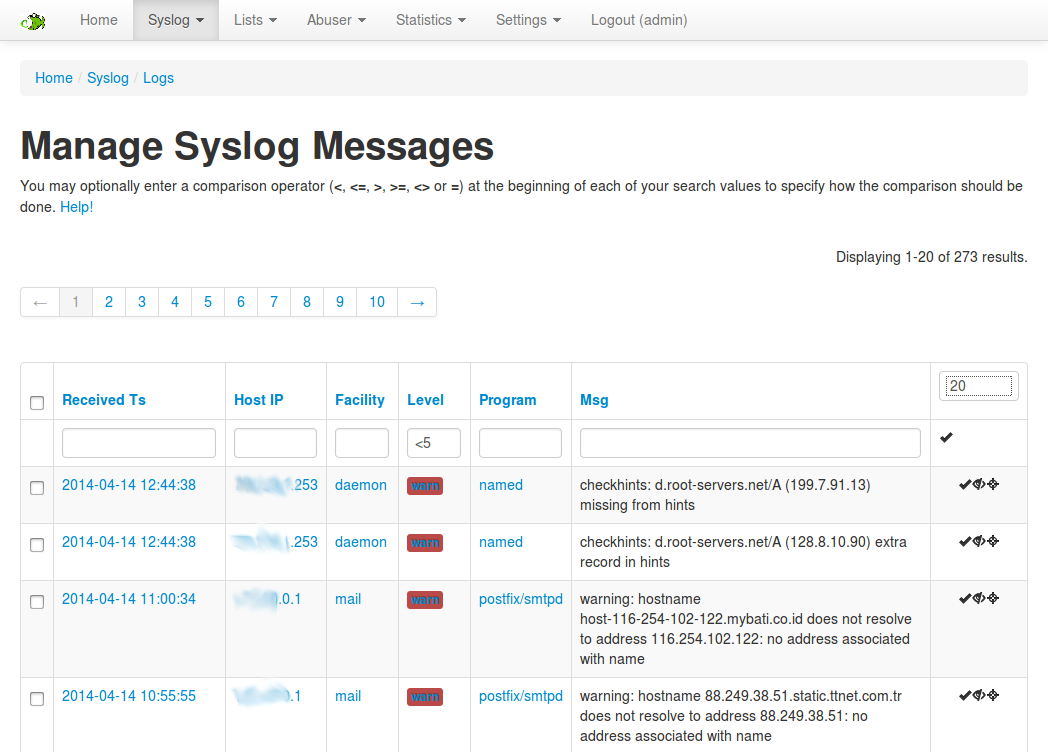Click the eye icon on the 11:00:34 postfix row
Image resolution: width=1048 pixels, height=752 pixels.
[977, 598]
